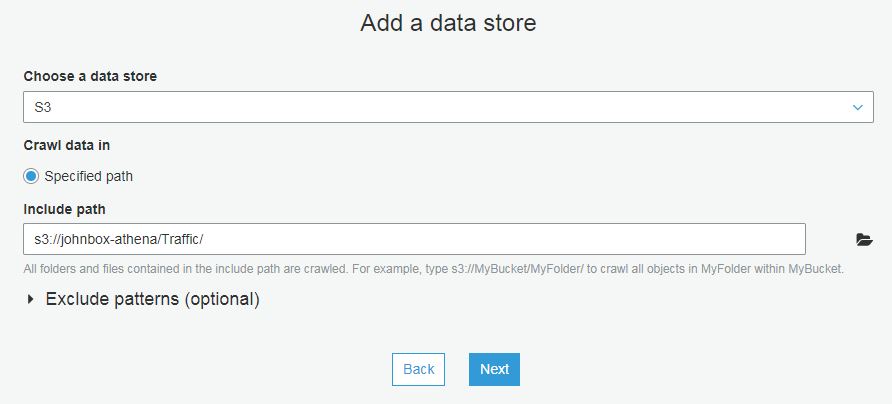Click the chevron arrow in data store dropdown
The width and height of the screenshot is (892, 404).
(857, 107)
